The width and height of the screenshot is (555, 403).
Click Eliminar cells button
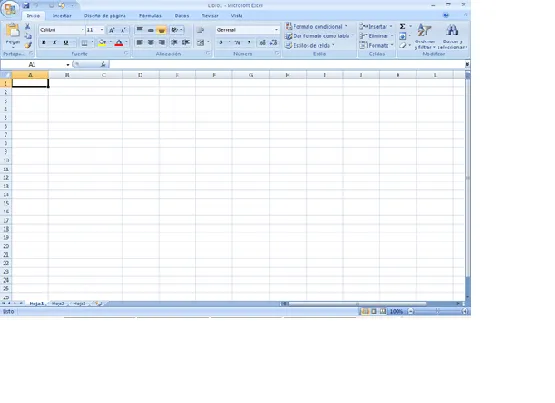click(x=376, y=36)
